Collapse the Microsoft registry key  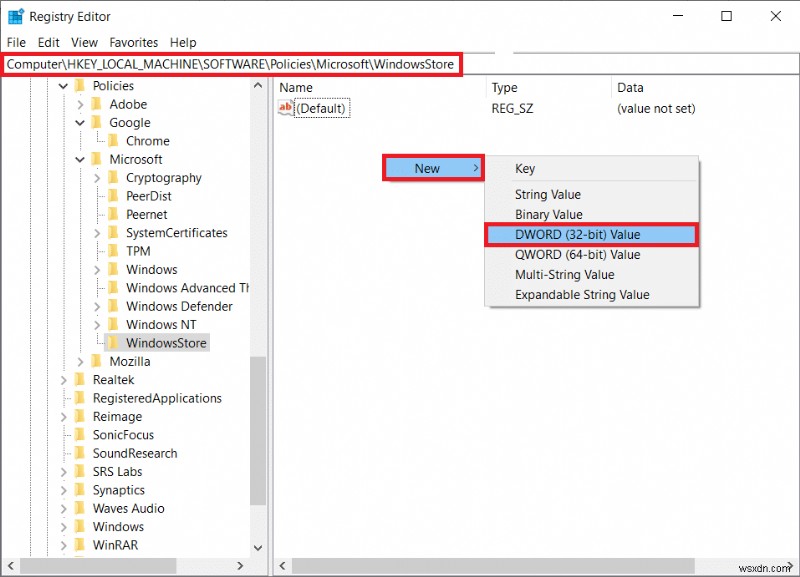[79, 159]
